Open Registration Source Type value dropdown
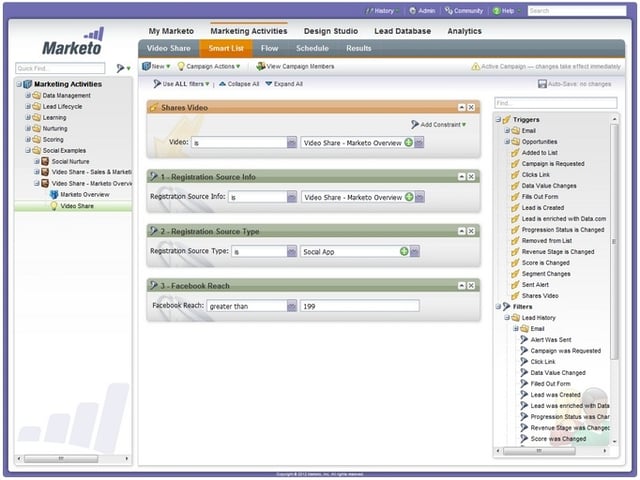 point(415,251)
